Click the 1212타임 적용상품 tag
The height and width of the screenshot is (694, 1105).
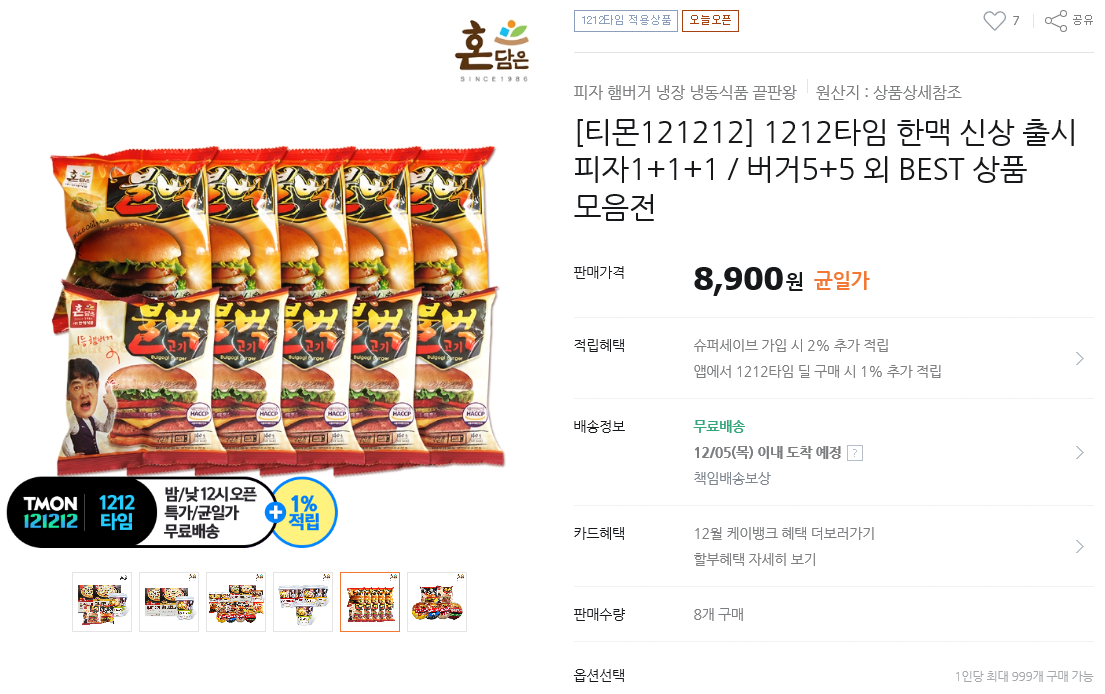click(626, 20)
